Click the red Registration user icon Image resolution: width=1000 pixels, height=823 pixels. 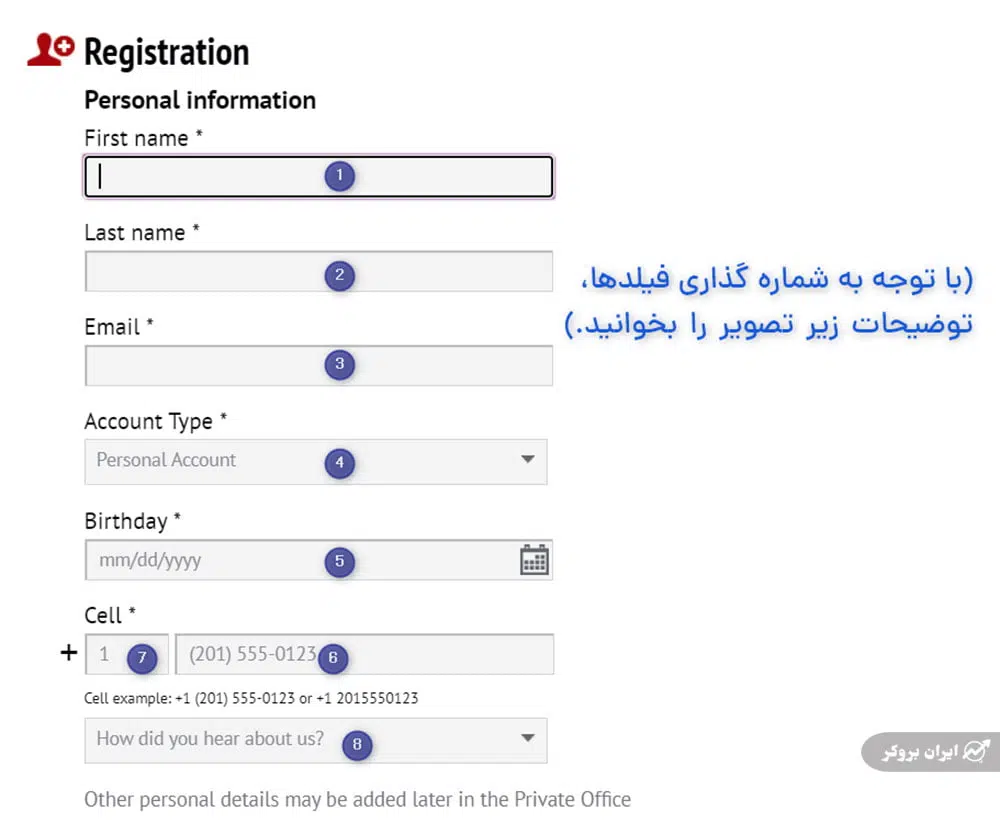pos(50,50)
